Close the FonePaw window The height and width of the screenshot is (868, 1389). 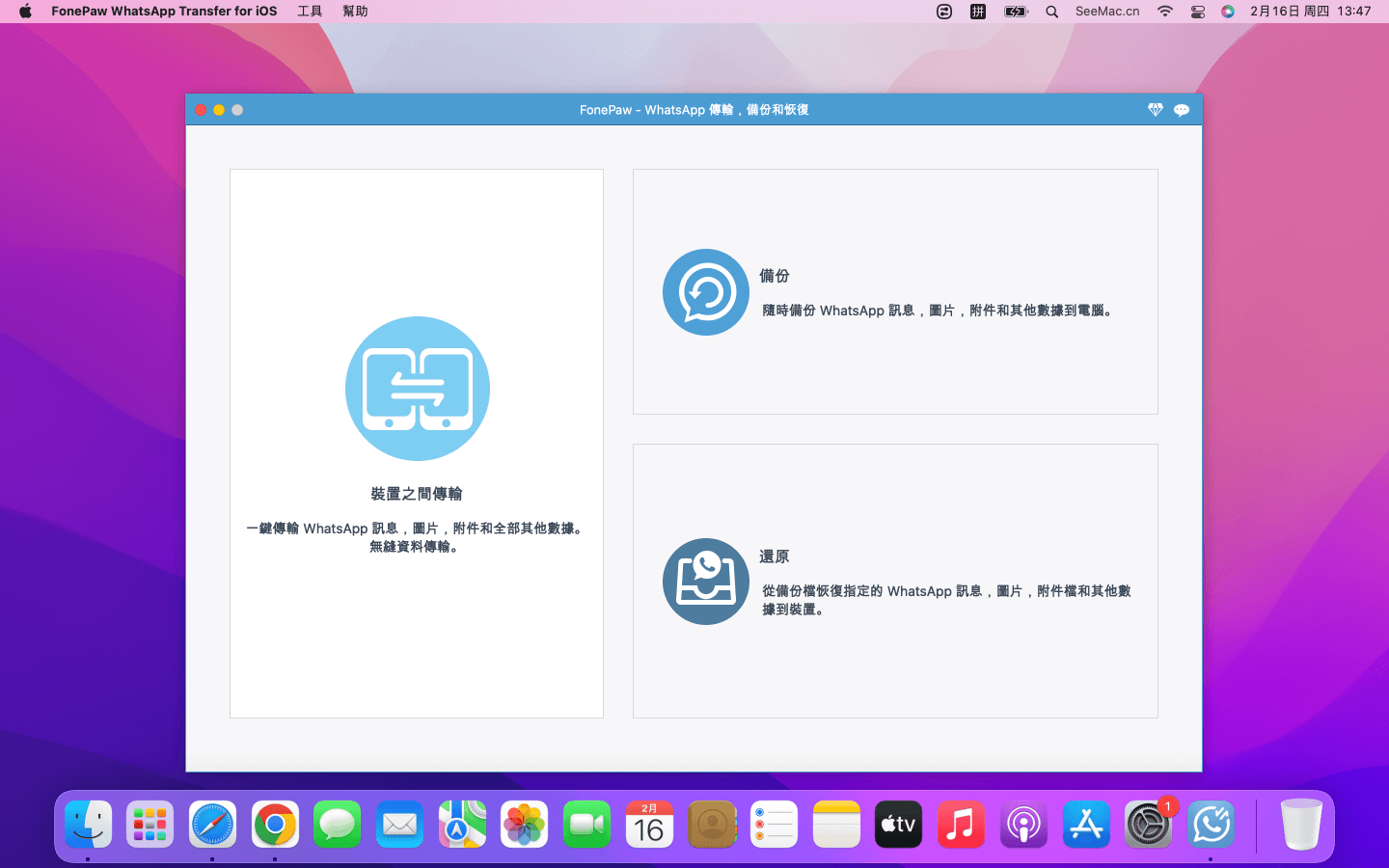201,110
